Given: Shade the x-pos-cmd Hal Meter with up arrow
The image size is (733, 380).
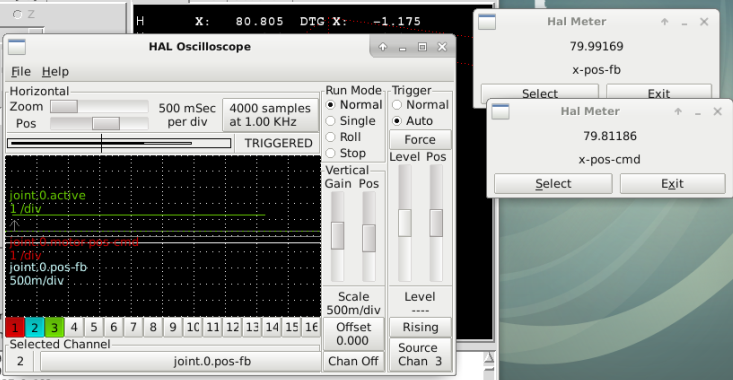Looking at the screenshot, I should click(x=678, y=111).
